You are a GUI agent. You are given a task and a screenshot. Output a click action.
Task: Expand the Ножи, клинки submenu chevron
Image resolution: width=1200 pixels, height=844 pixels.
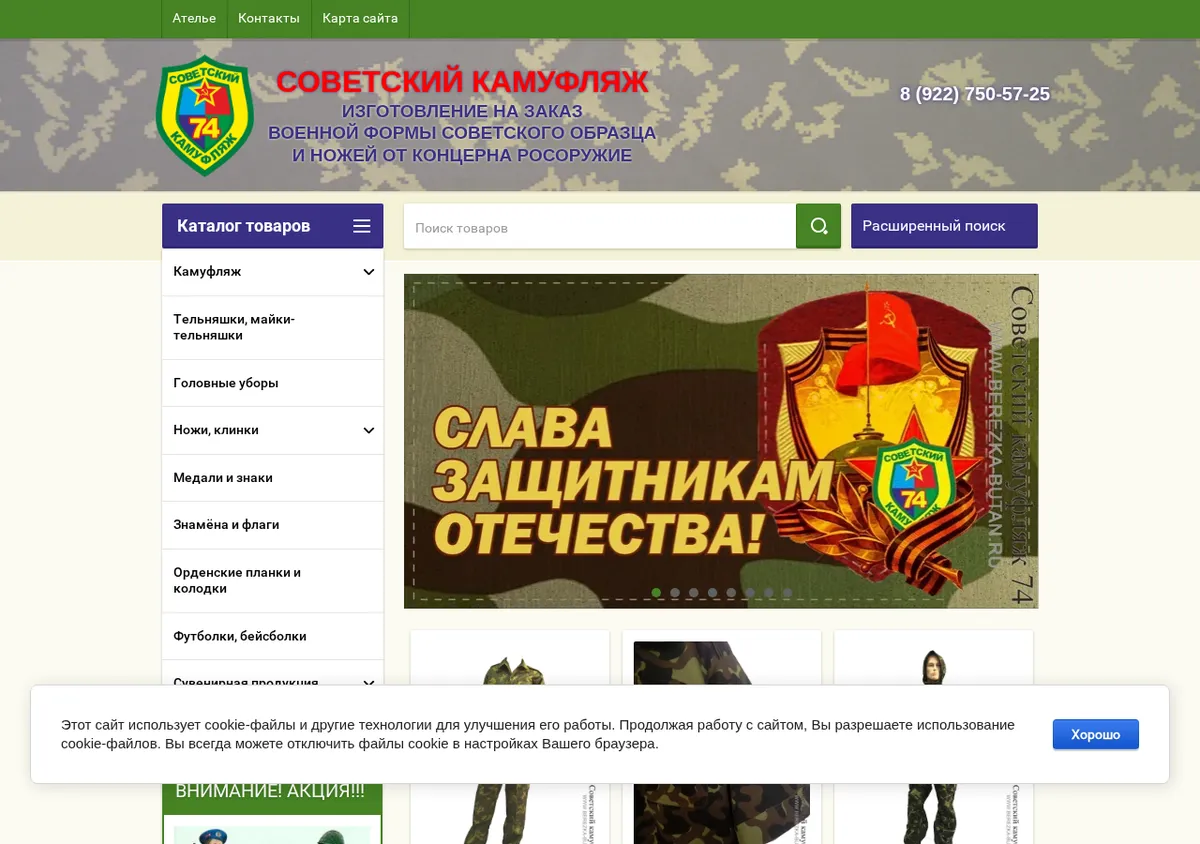coord(369,430)
